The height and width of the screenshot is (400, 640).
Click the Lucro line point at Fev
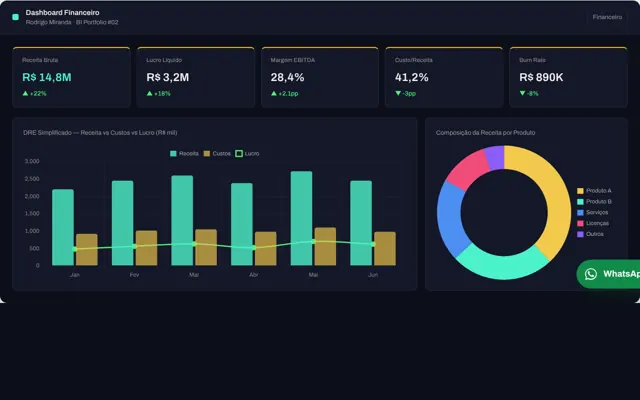coord(134,246)
